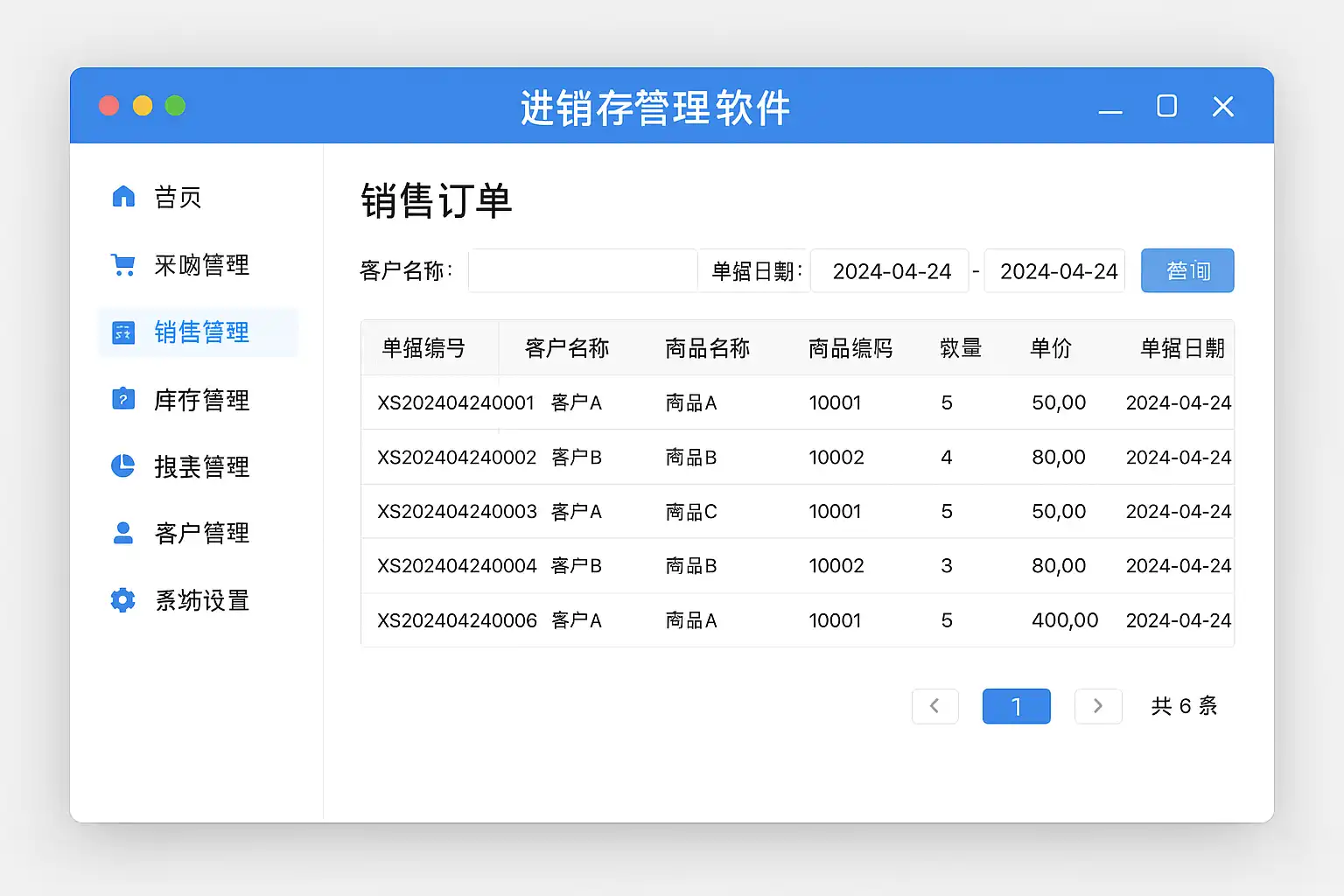Viewport: 1344px width, 896px height.
Task: Click the pie chart reports icon
Action: tap(123, 466)
